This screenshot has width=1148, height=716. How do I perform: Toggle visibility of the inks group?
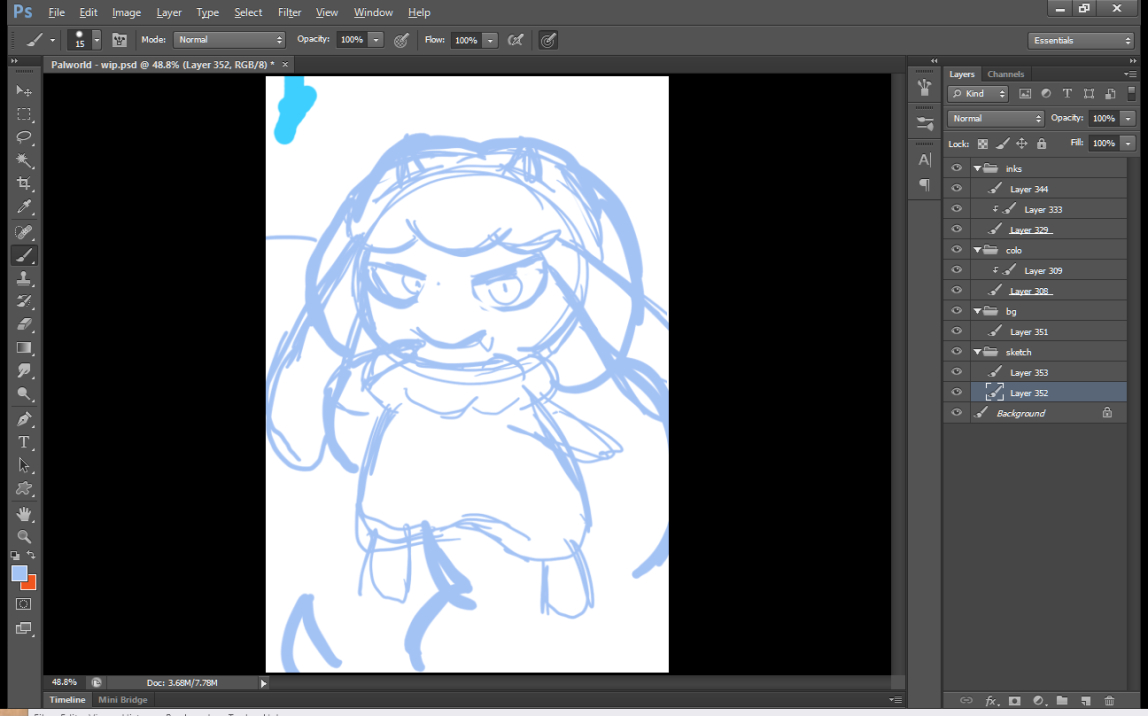[957, 168]
